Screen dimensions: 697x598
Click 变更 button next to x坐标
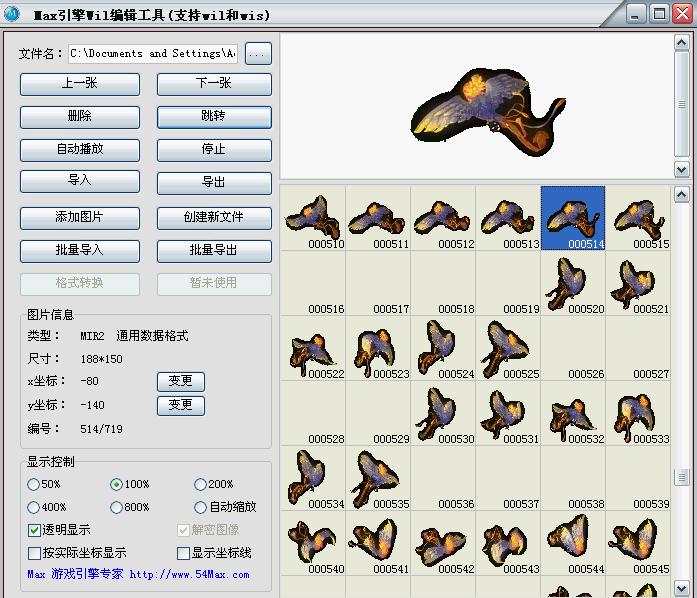tap(180, 381)
